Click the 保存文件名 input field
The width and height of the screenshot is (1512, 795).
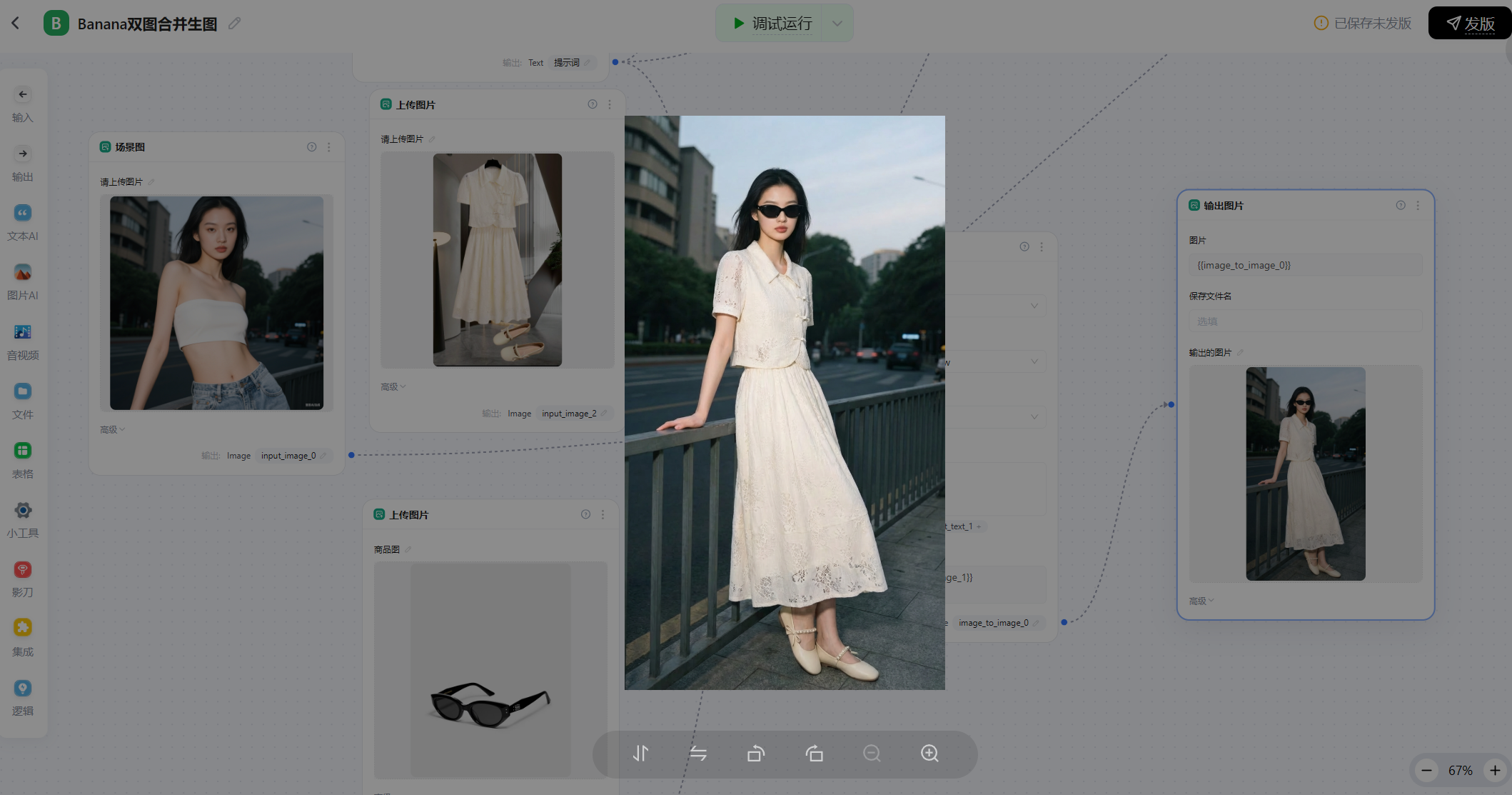click(1305, 321)
